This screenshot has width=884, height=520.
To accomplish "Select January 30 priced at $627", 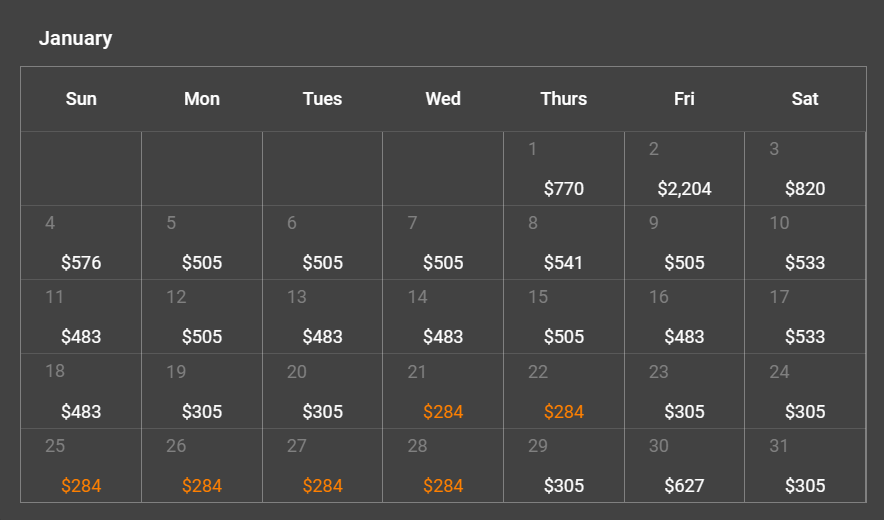I will 684,467.
